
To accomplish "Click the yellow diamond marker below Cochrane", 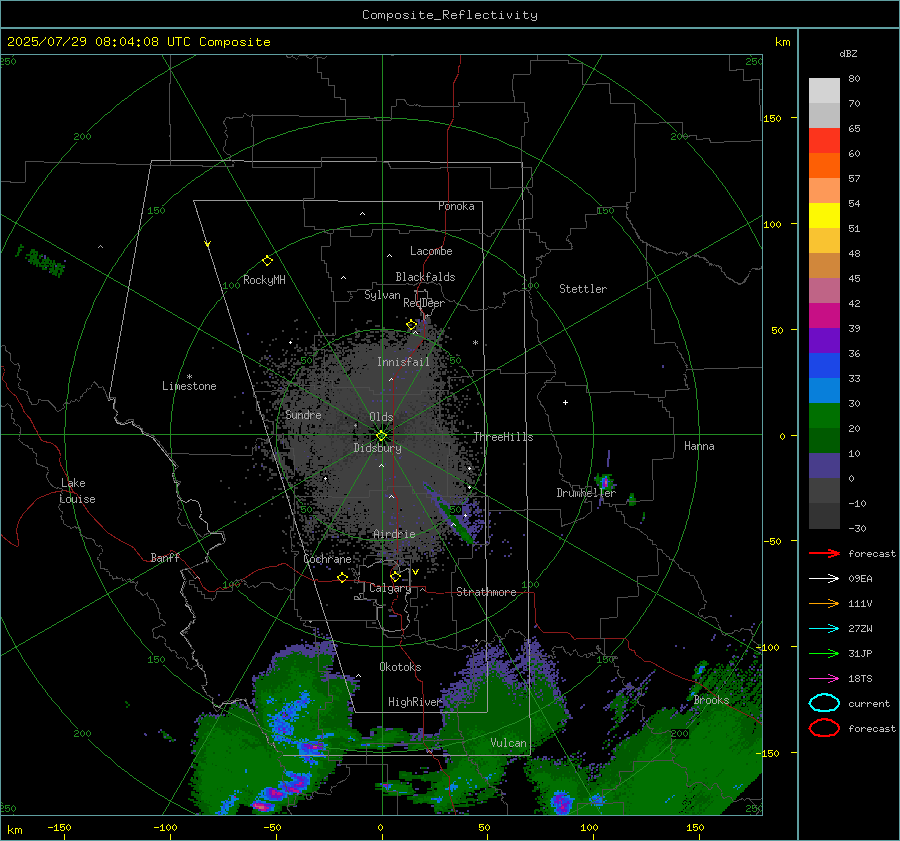I will point(342,577).
